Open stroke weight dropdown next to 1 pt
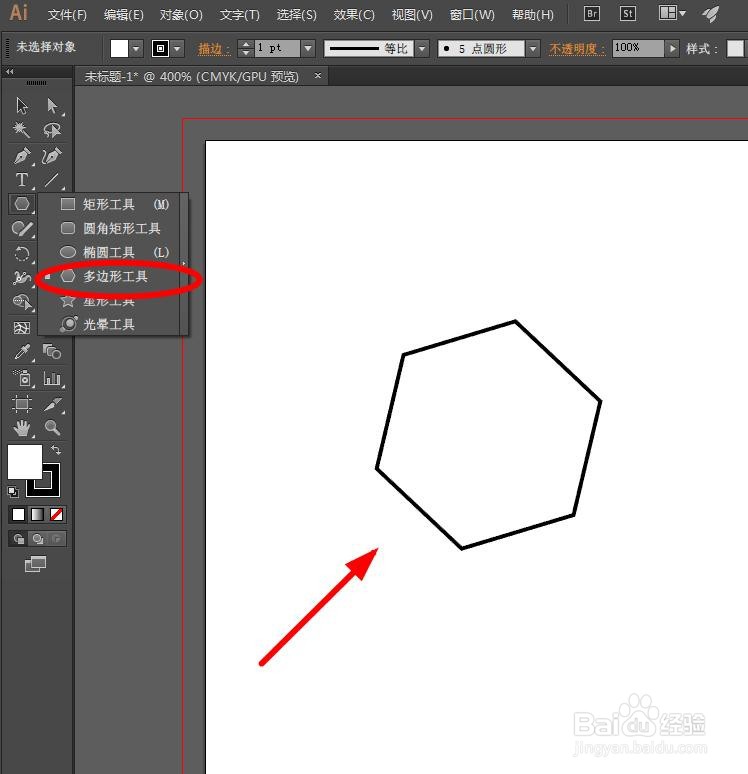Screen dimensions: 748x774 coord(308,48)
